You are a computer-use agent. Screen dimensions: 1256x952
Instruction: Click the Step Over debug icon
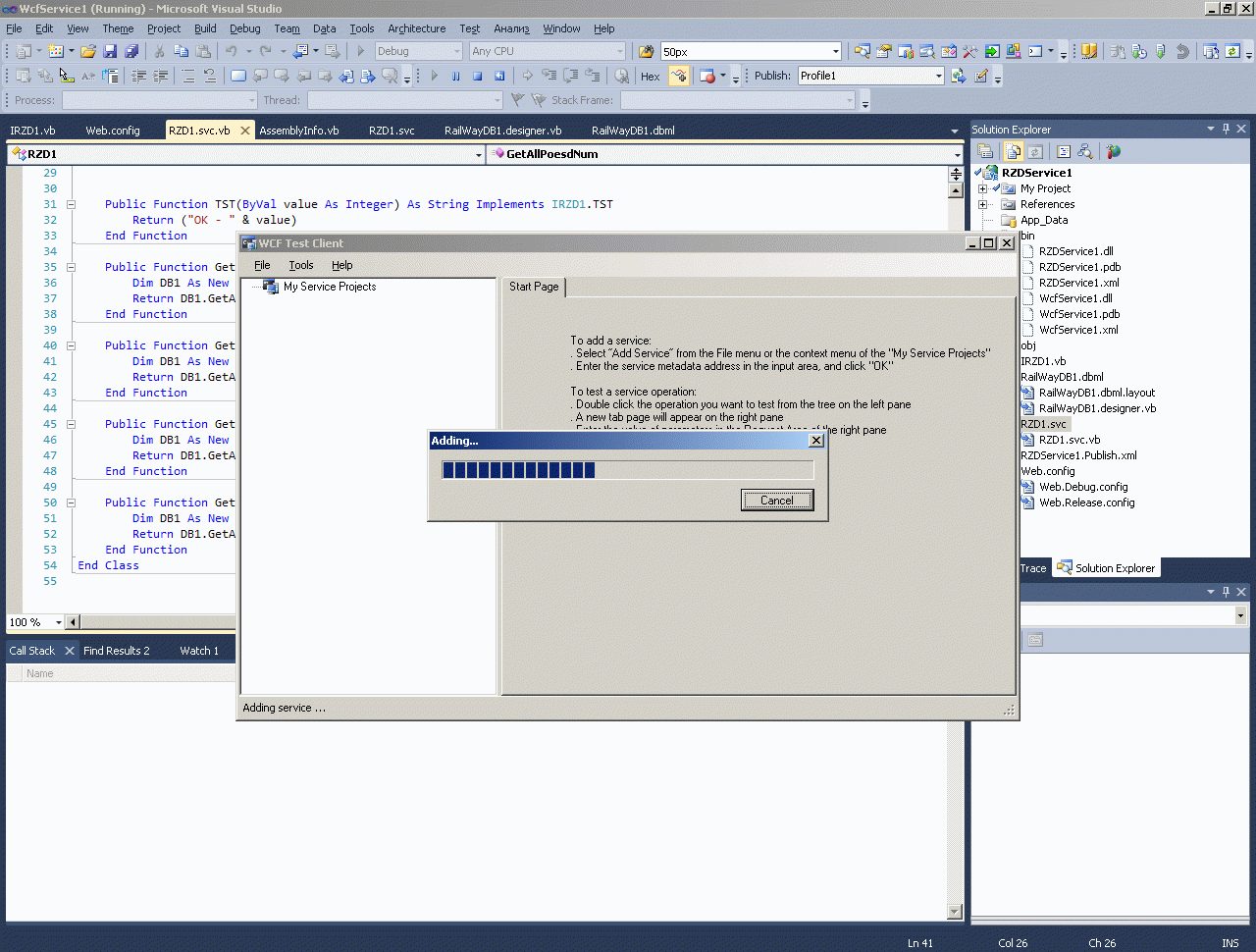point(571,76)
